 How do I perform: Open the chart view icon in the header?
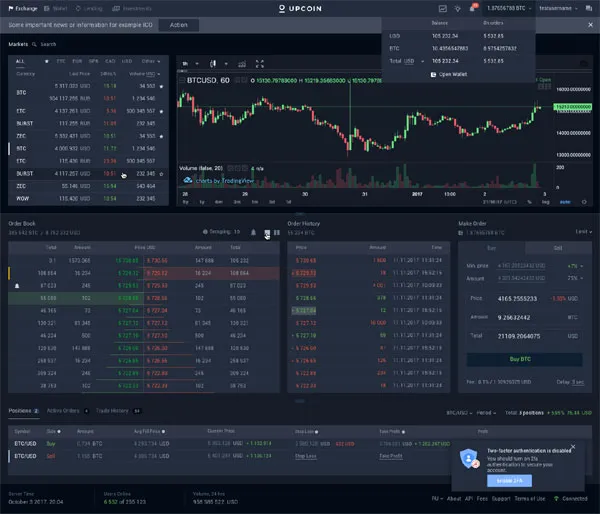tap(443, 8)
